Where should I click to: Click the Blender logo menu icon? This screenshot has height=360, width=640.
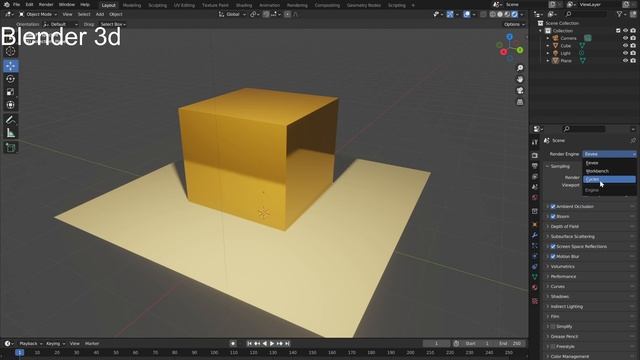point(6,4)
